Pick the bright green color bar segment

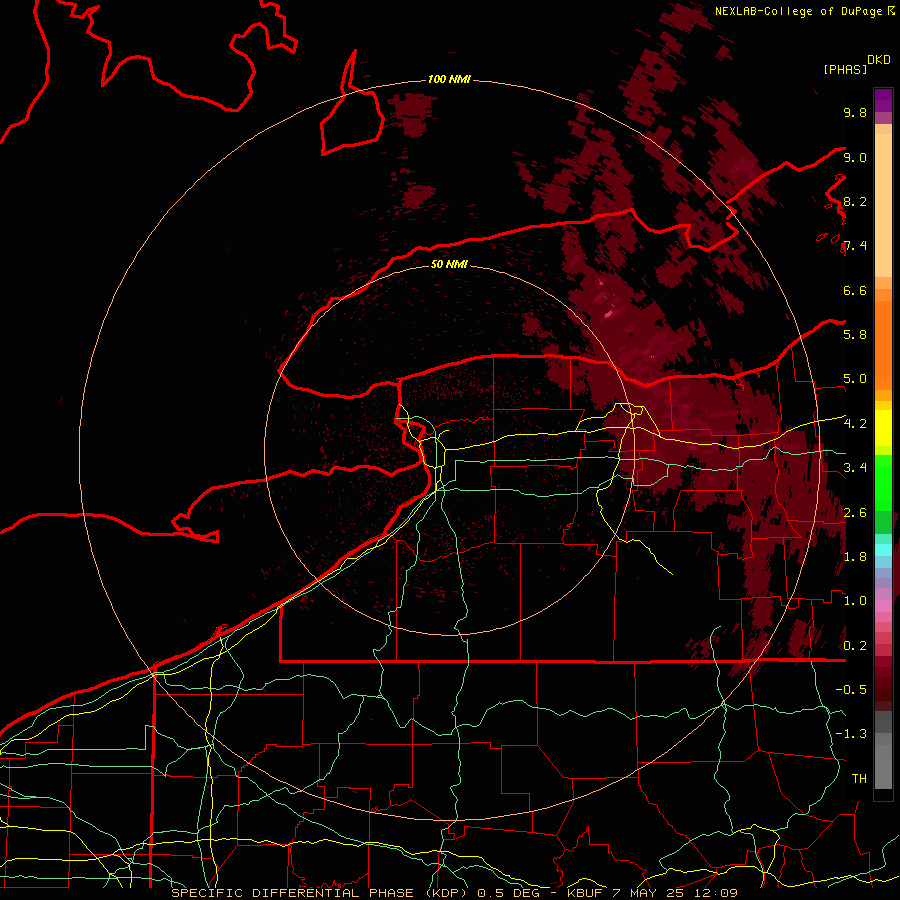click(883, 484)
